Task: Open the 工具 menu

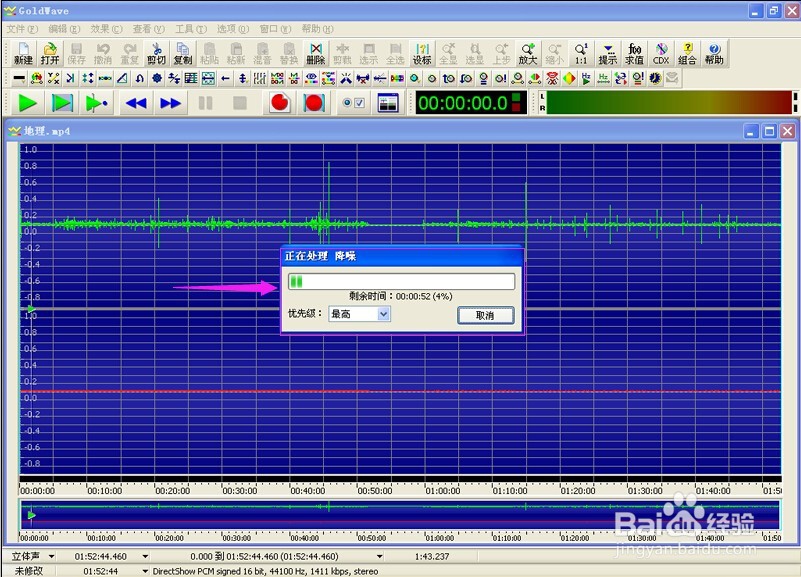Action: tap(191, 29)
